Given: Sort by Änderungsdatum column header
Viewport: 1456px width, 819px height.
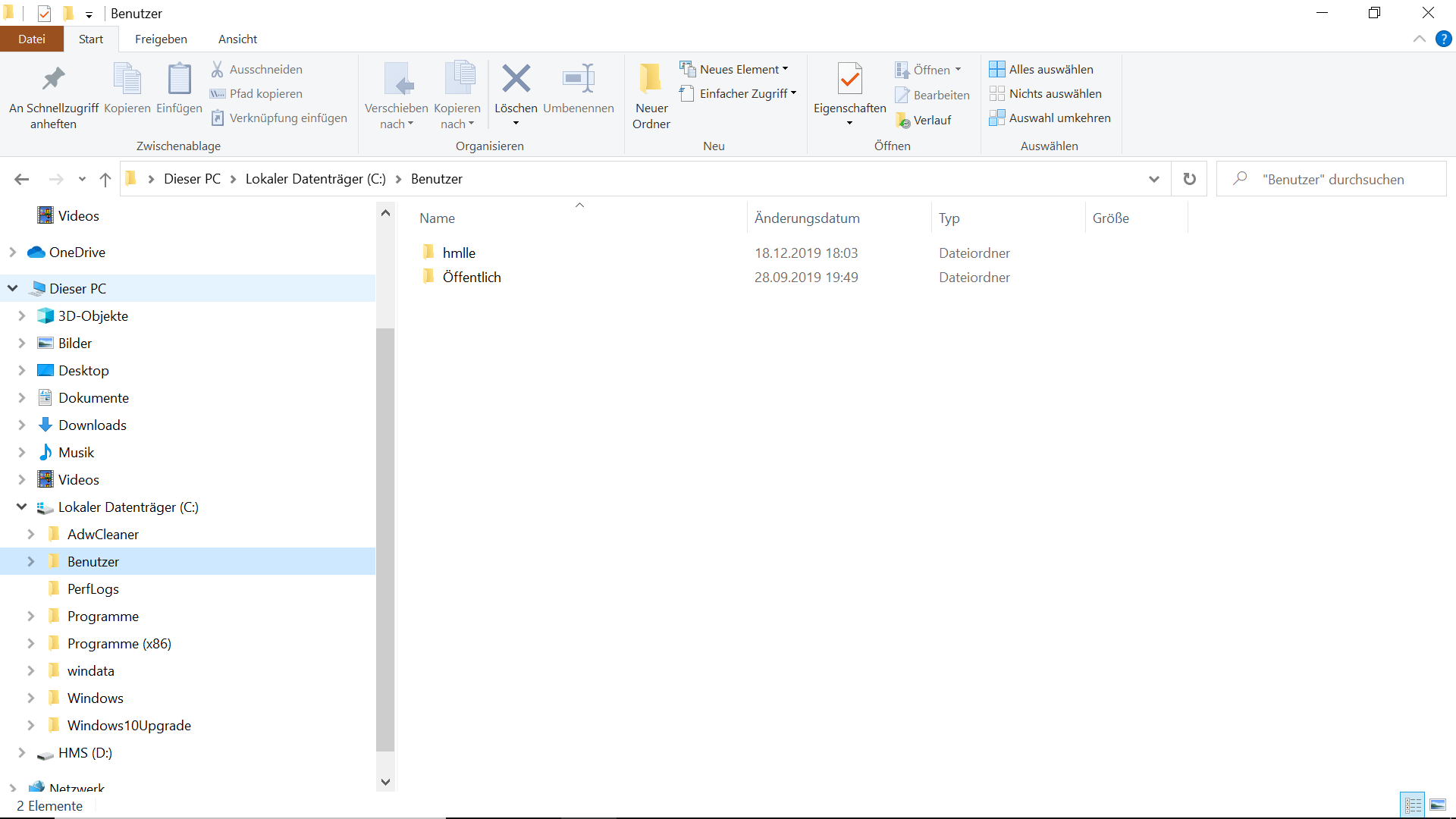Looking at the screenshot, I should click(807, 218).
